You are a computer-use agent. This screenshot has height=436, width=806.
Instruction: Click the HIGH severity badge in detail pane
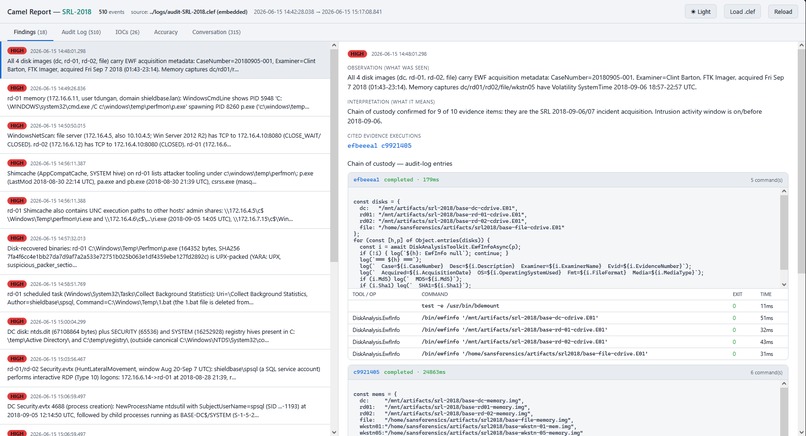tap(357, 53)
